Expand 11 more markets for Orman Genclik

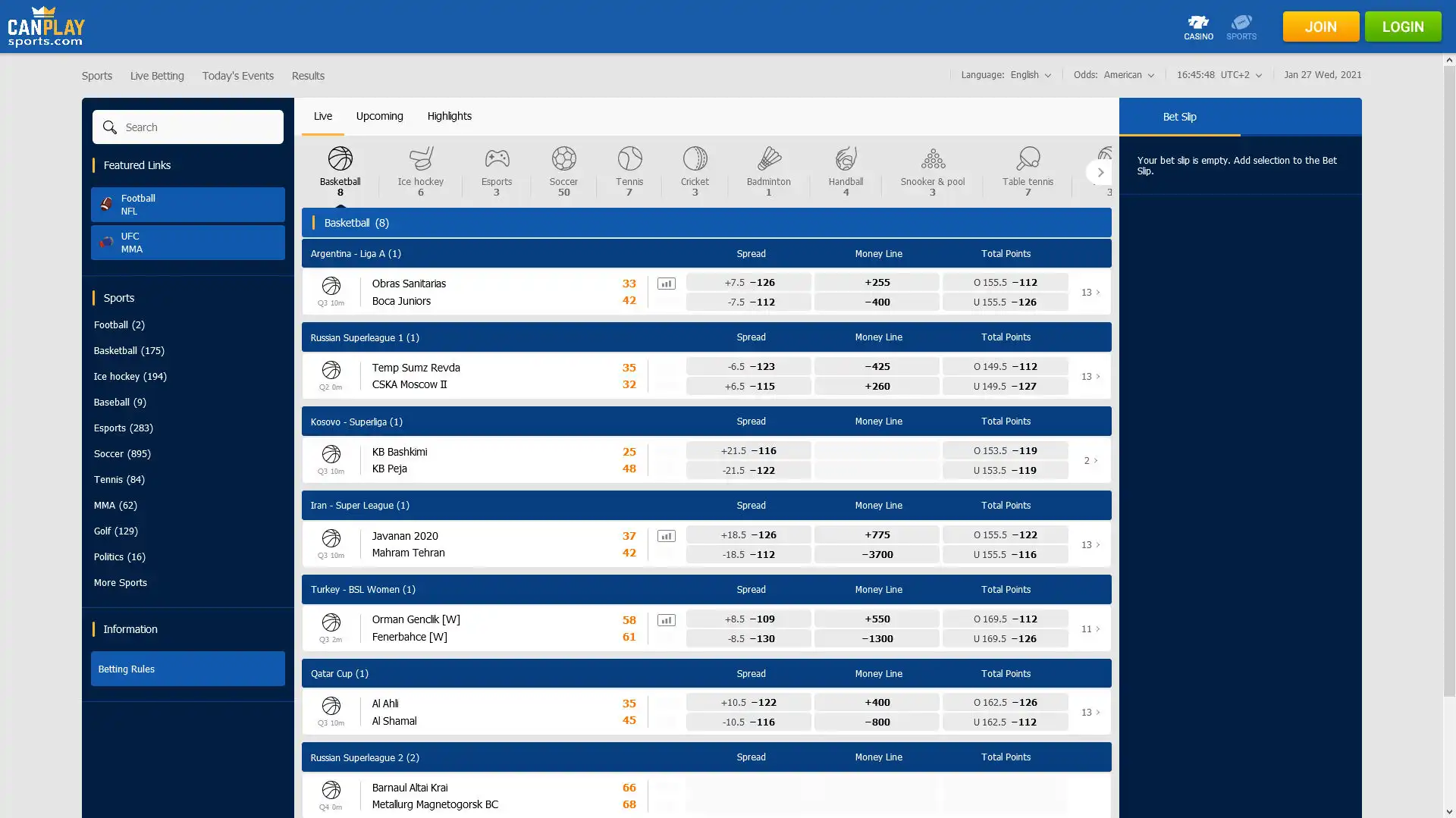click(1090, 628)
